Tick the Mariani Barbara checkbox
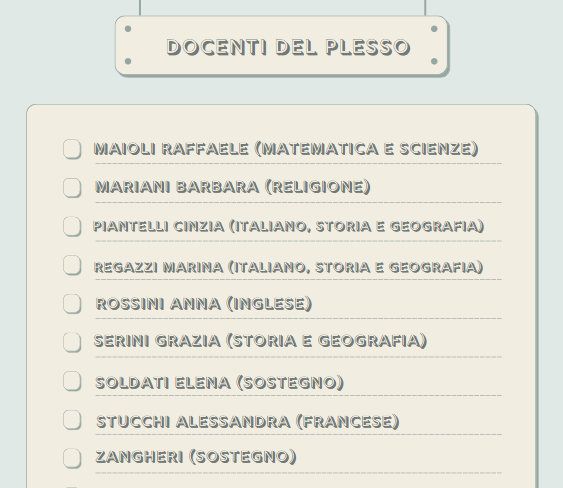The height and width of the screenshot is (488, 563). click(x=72, y=187)
